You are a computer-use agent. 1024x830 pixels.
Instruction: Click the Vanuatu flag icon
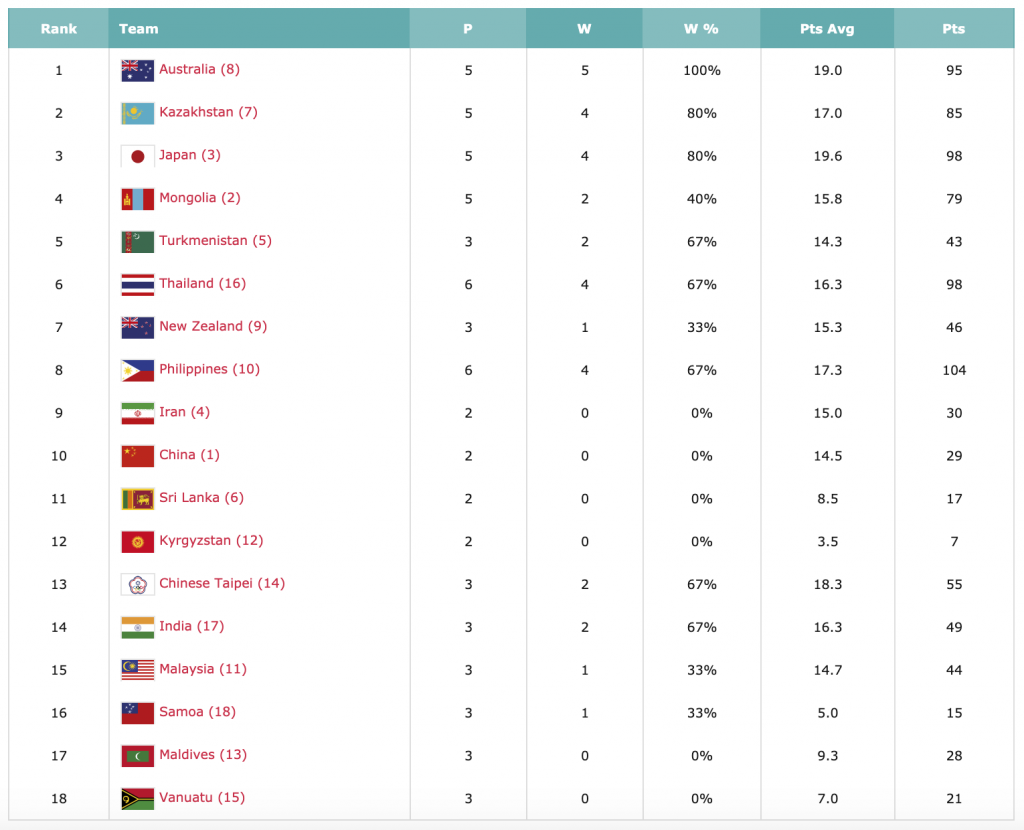click(137, 798)
